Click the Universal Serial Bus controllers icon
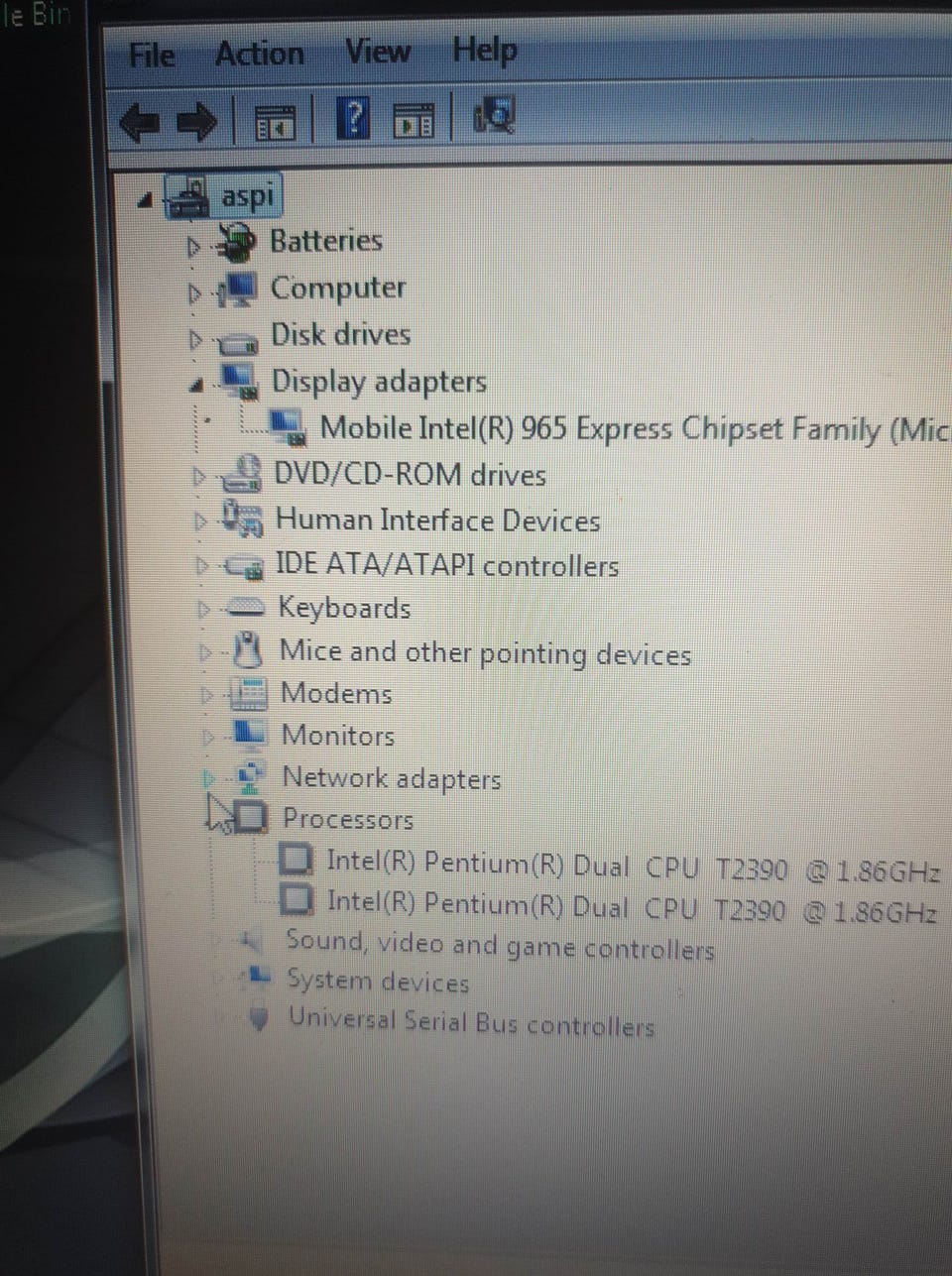 coord(259,1017)
